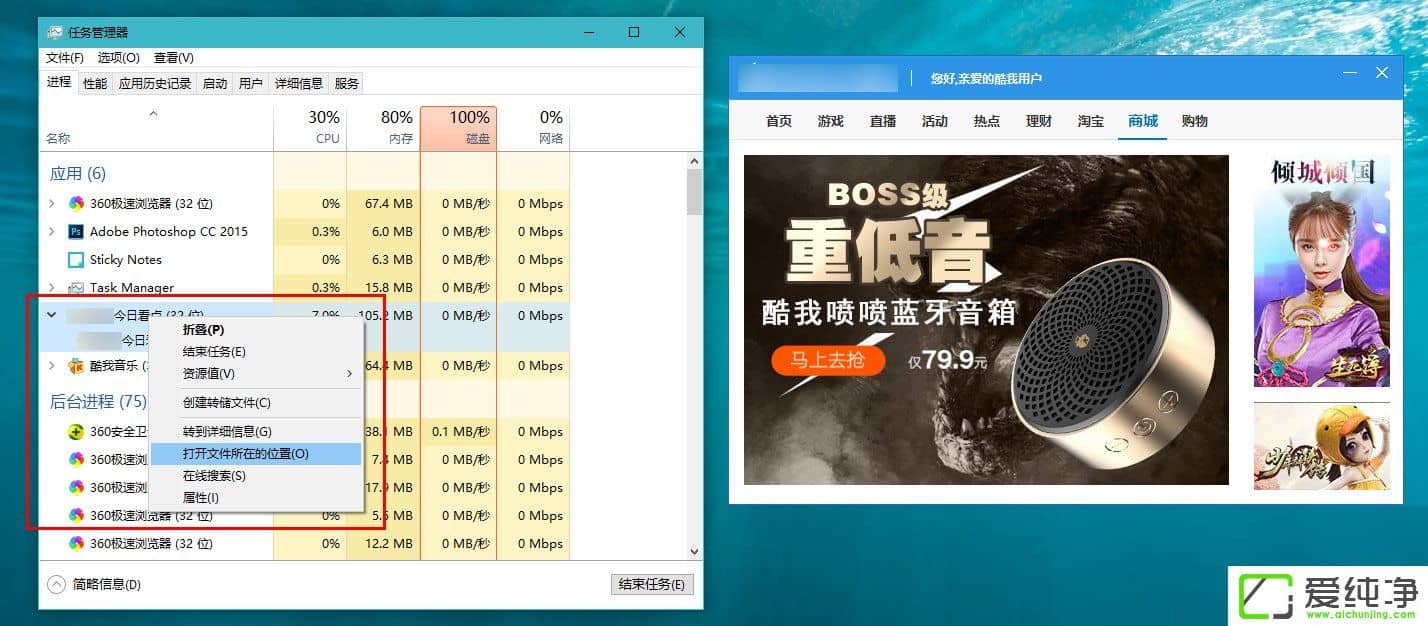Click the 酷我音乐 process icon
This screenshot has height=626, width=1428.
[x=76, y=366]
